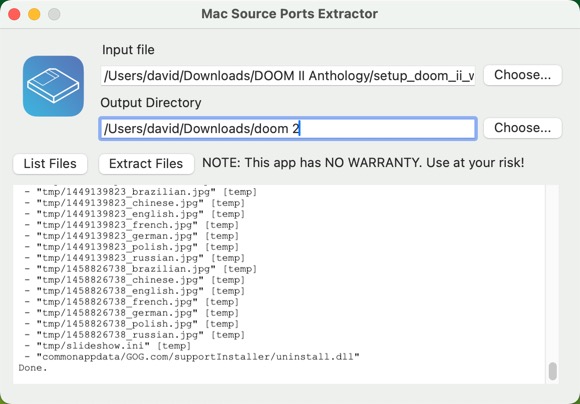Screen dimensions: 580x404
Task: Click the Output Directory label
Action: pyautogui.click(x=151, y=102)
